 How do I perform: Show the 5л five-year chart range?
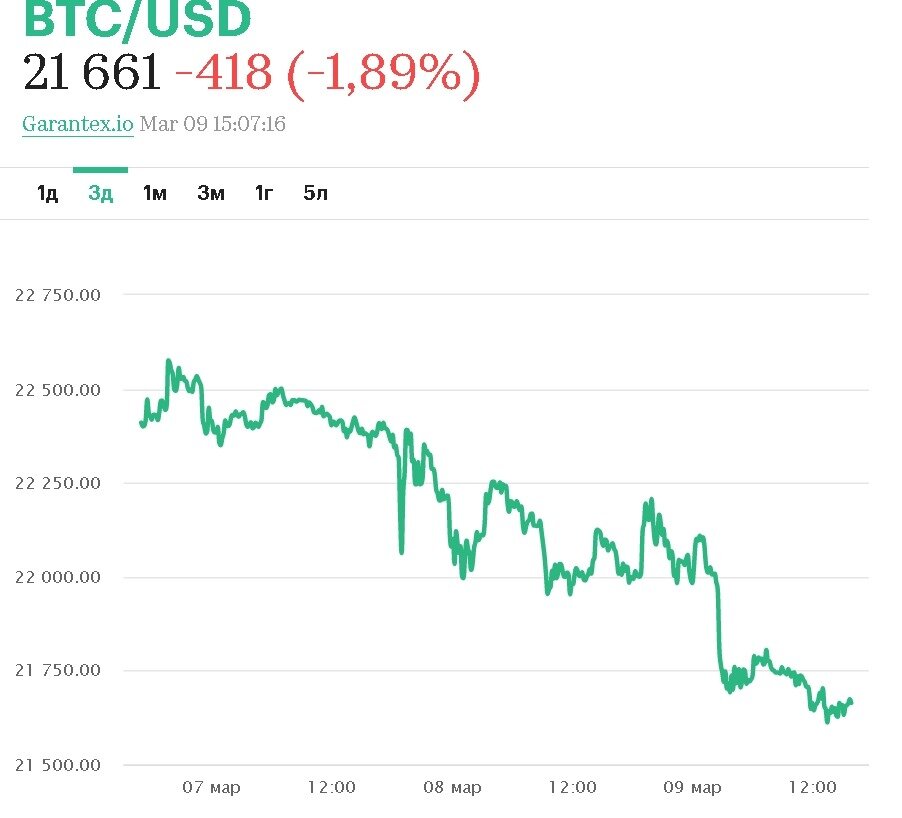(316, 193)
